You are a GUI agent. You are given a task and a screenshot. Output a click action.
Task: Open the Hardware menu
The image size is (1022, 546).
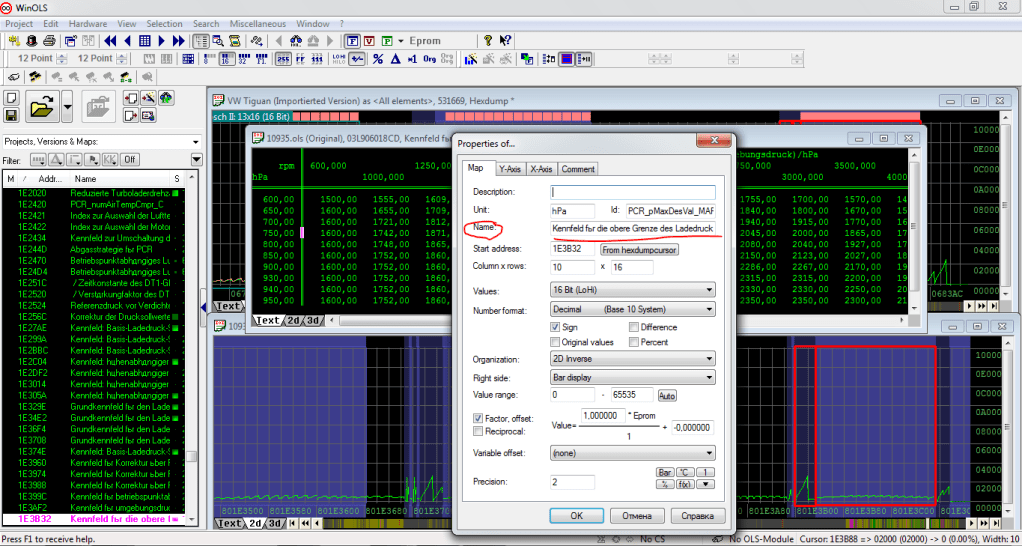pos(88,23)
